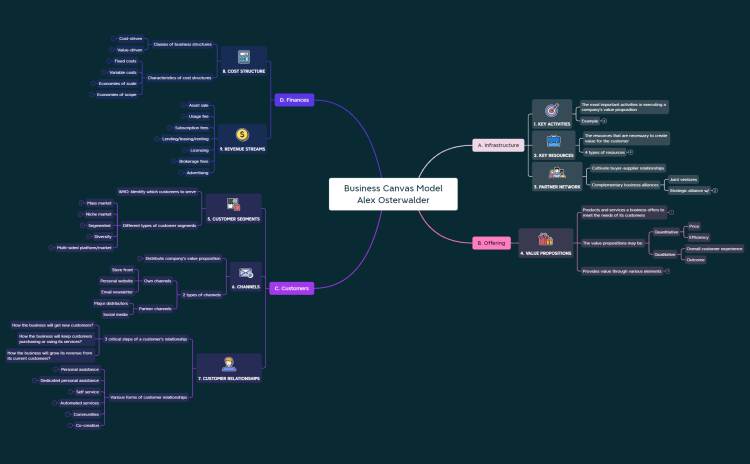Click the envelope icon in Channels node
Image resolution: width=750 pixels, height=464 pixels.
(246, 273)
